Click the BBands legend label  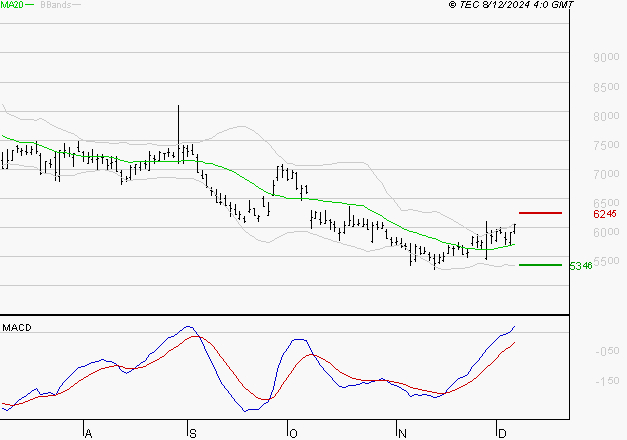click(56, 5)
